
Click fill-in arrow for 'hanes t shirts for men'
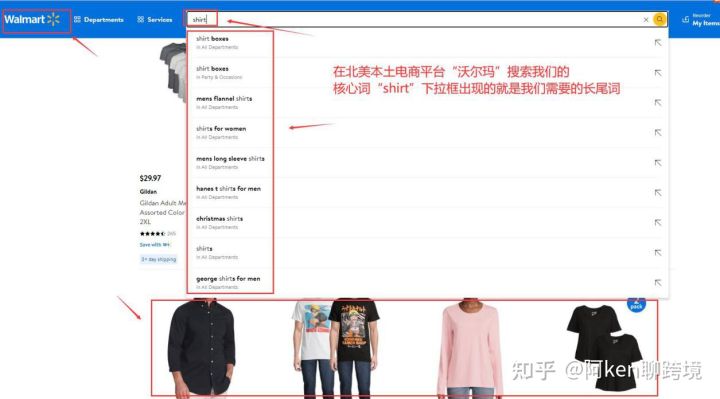pyautogui.click(x=658, y=192)
